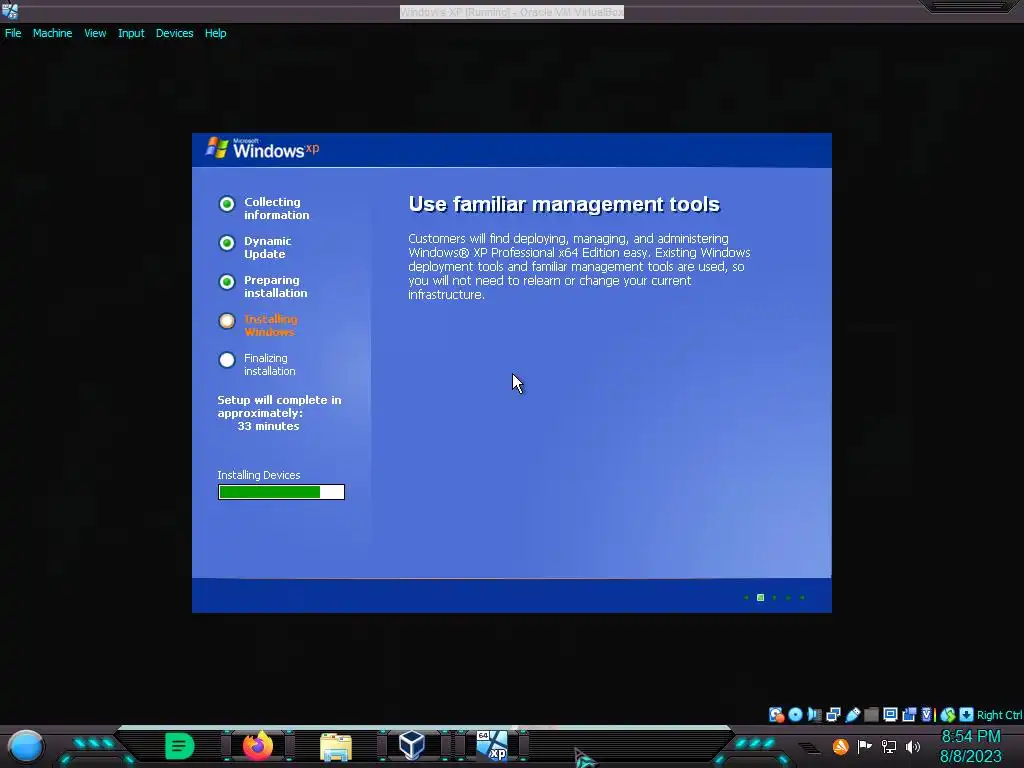Viewport: 1024px width, 768px height.
Task: Click the recording status icon
Action: tap(909, 714)
